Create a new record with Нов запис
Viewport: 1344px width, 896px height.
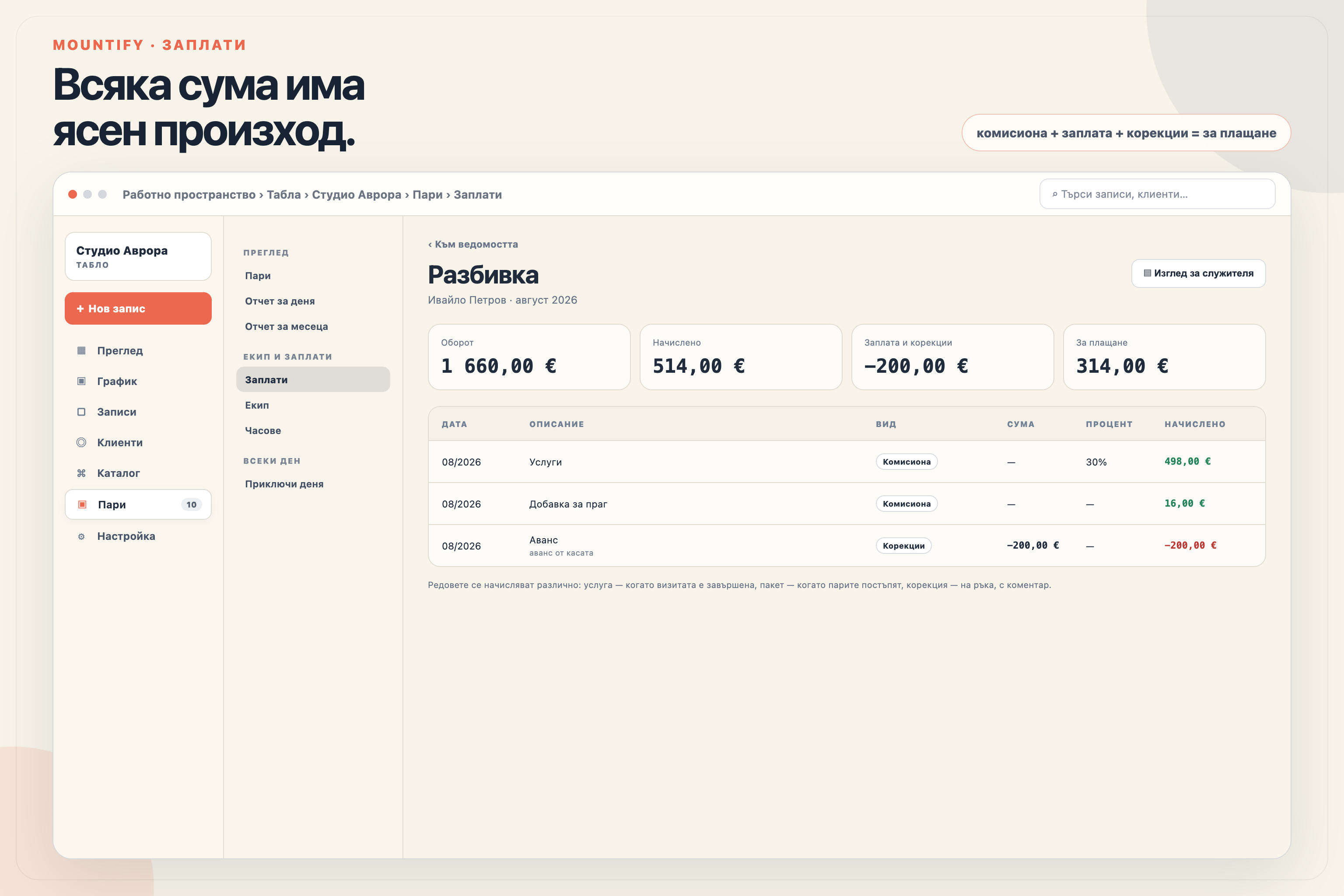138,308
